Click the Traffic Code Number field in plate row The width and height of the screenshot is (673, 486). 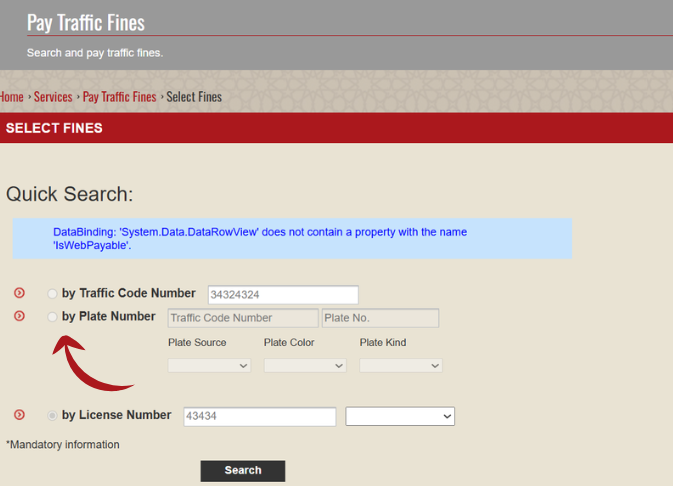click(x=242, y=318)
